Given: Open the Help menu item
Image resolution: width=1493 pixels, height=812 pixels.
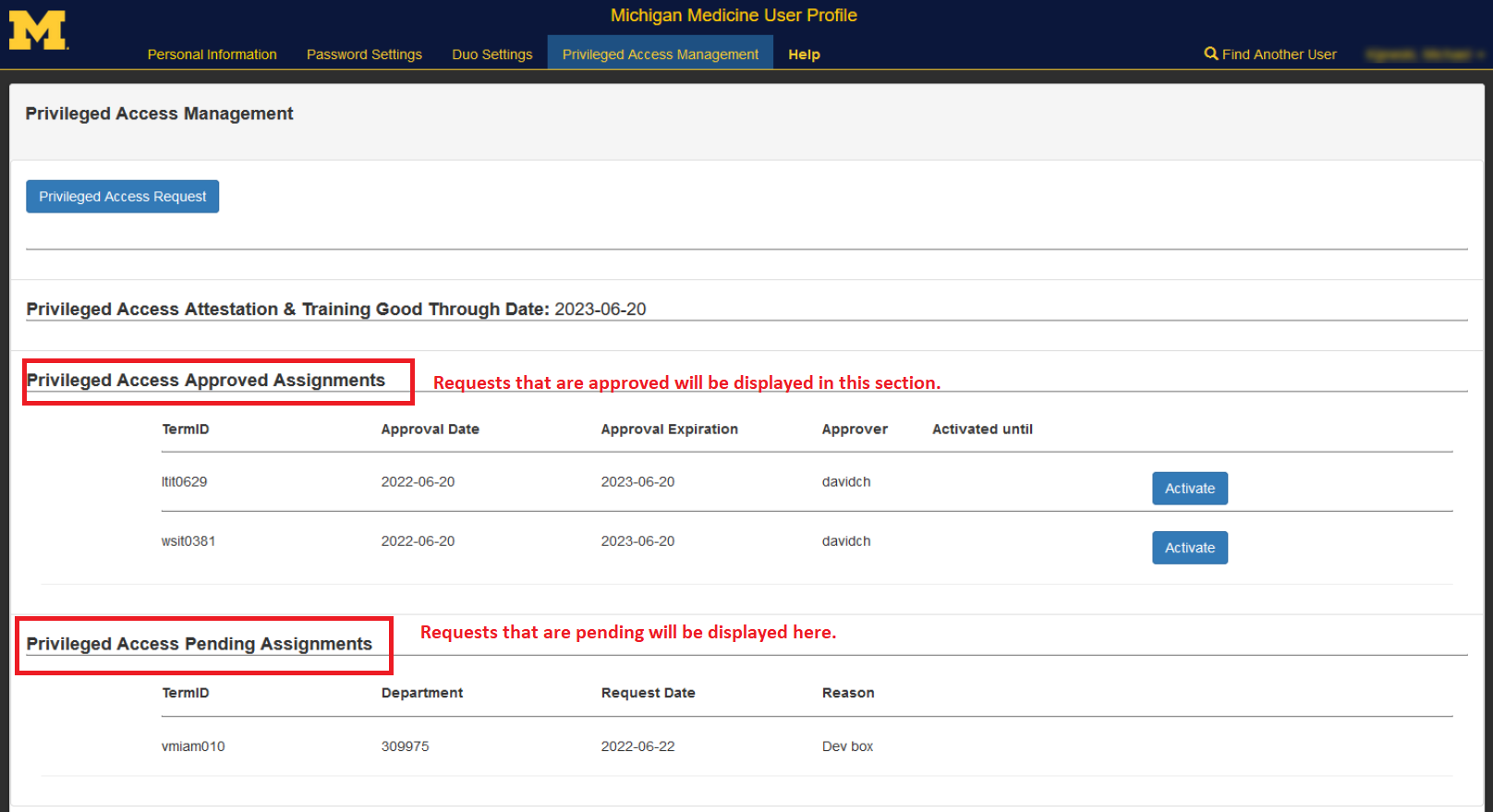Looking at the screenshot, I should [x=804, y=55].
